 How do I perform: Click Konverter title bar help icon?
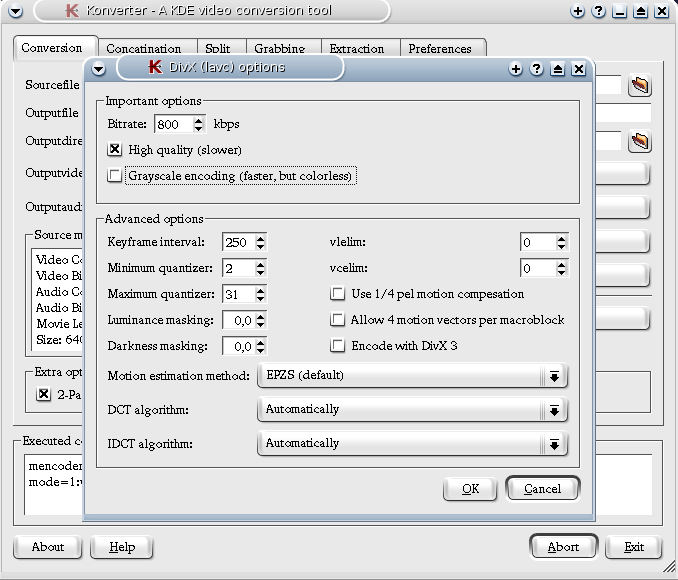click(x=598, y=11)
